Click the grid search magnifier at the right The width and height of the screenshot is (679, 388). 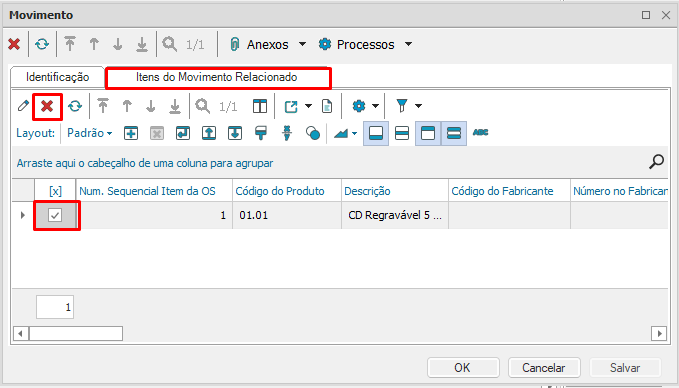click(656, 162)
